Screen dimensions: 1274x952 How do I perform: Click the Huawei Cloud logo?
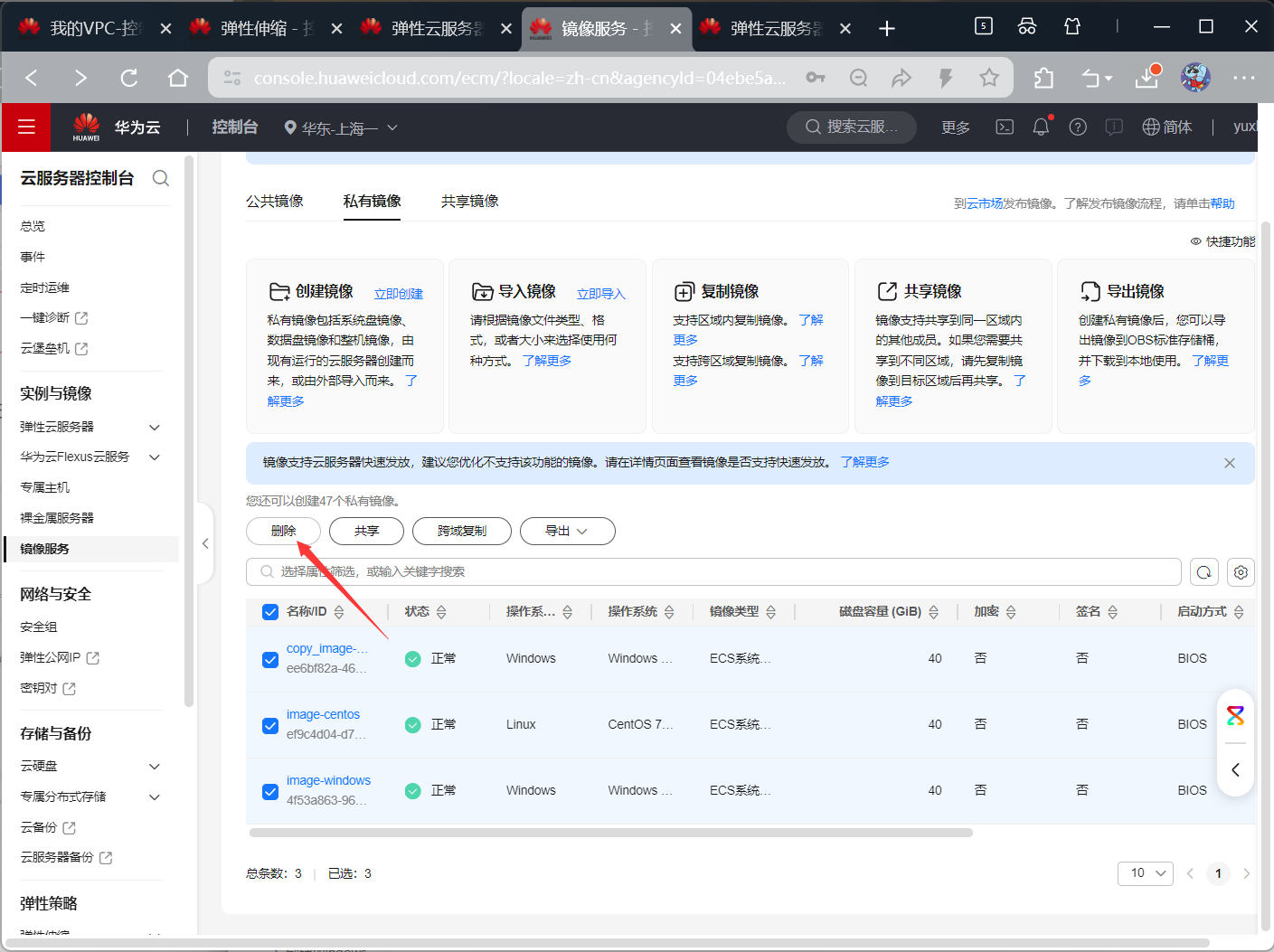(87, 127)
